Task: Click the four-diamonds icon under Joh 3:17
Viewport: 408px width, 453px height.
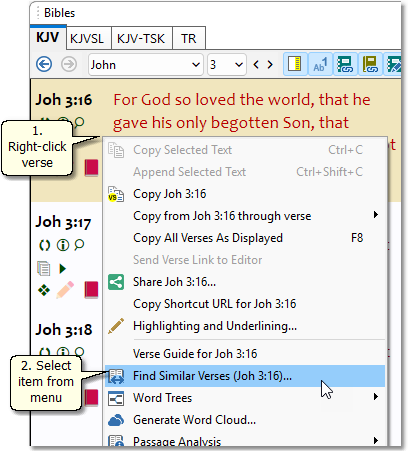Action: click(x=44, y=290)
